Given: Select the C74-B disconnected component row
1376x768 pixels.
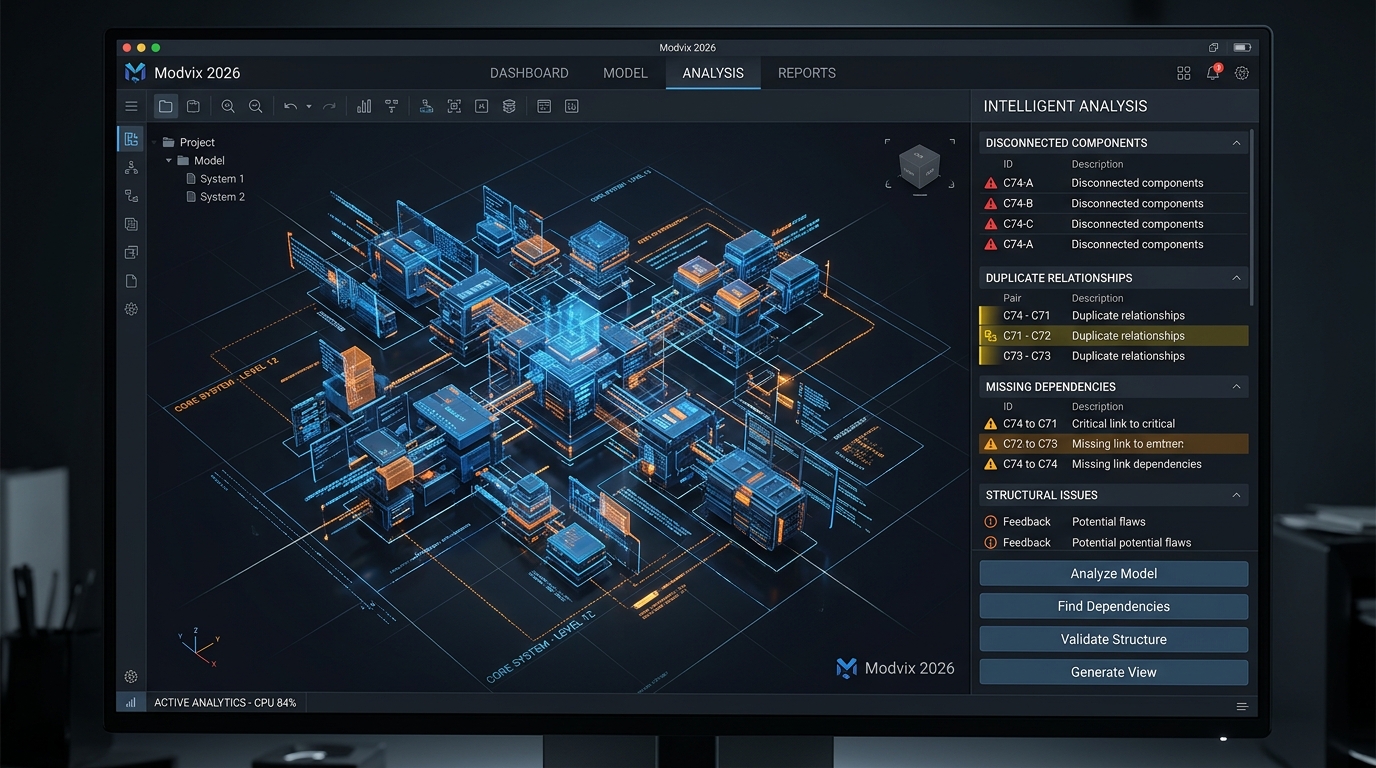Looking at the screenshot, I should click(1114, 203).
